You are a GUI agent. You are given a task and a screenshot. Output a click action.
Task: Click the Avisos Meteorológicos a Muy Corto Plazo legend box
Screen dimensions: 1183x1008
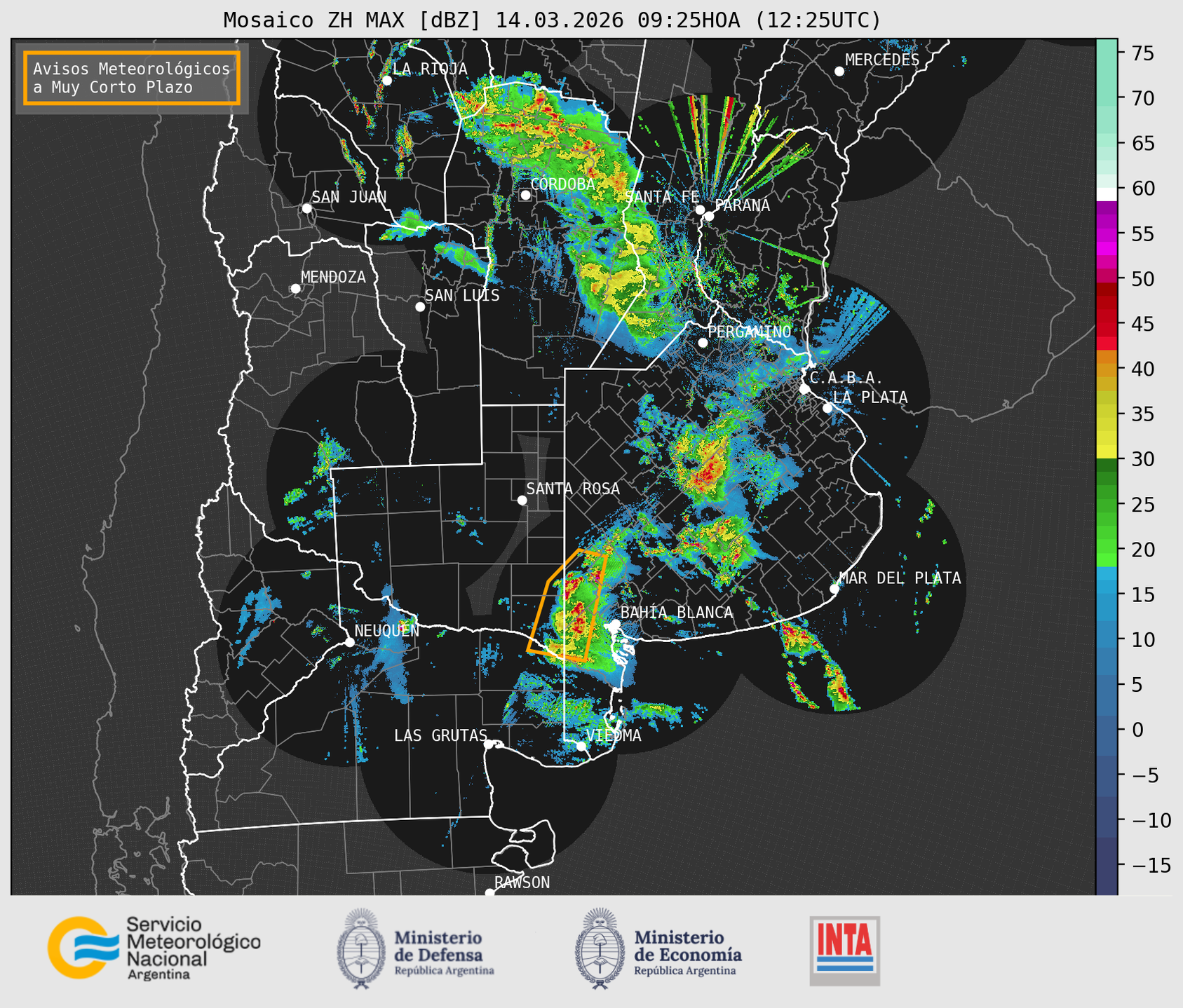click(x=132, y=78)
